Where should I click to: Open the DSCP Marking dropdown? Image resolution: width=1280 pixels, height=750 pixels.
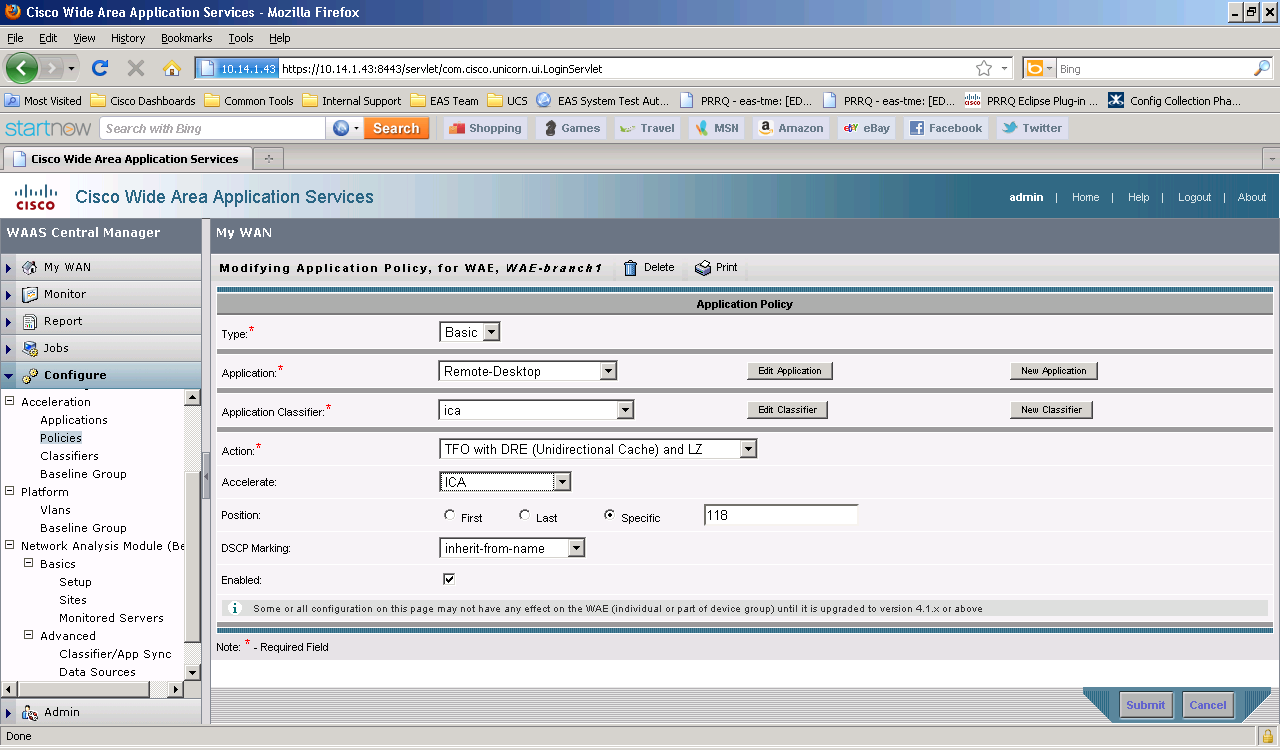[512, 548]
